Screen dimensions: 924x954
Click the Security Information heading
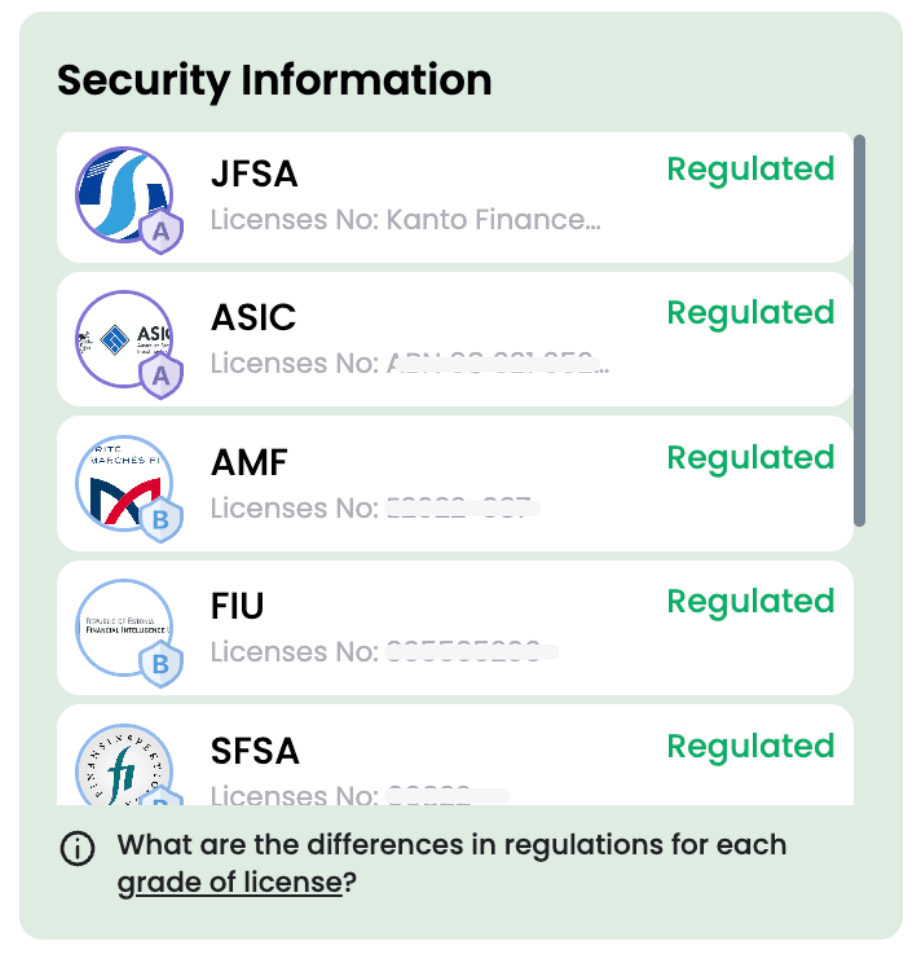[274, 80]
